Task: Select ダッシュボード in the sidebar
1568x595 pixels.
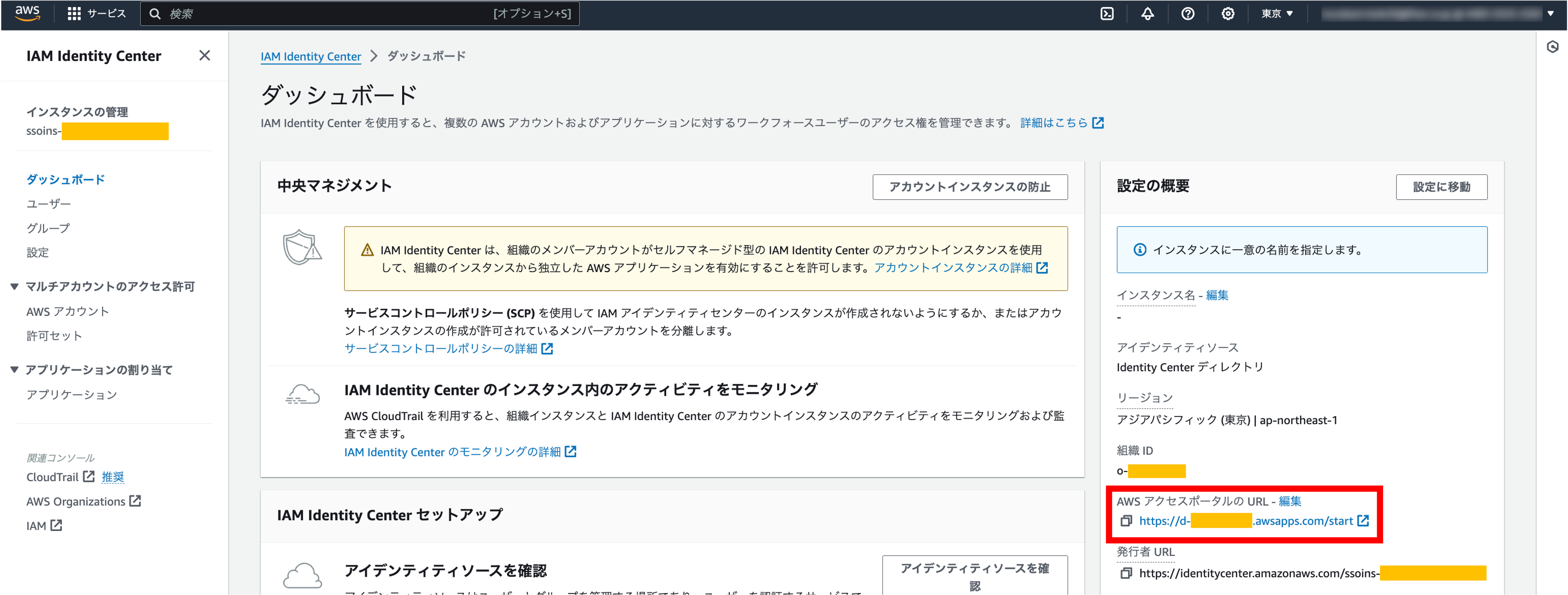Action: pyautogui.click(x=66, y=179)
